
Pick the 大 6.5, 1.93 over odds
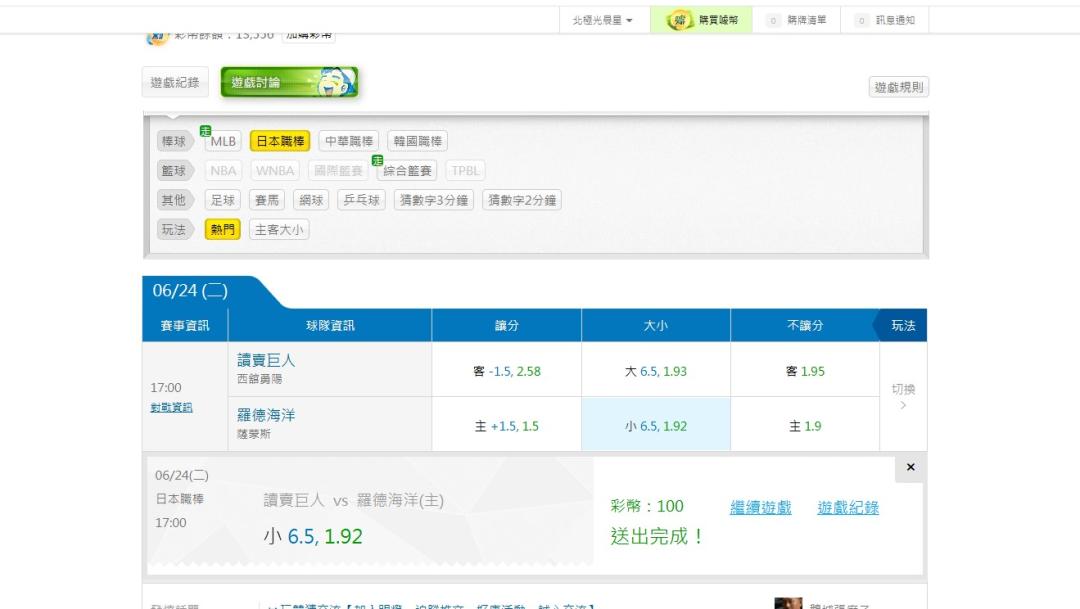(x=656, y=371)
